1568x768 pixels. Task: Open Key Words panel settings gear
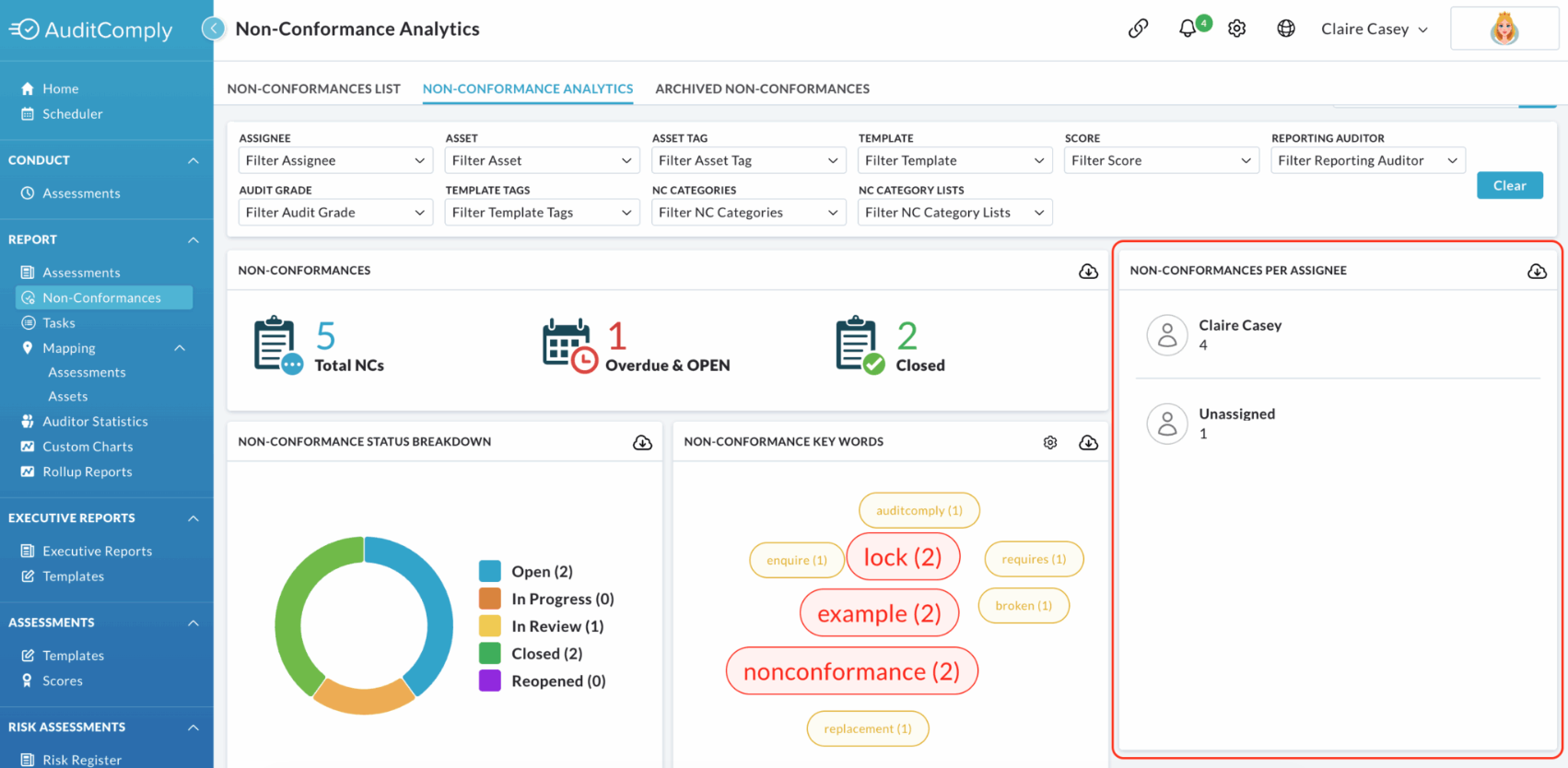(x=1050, y=443)
